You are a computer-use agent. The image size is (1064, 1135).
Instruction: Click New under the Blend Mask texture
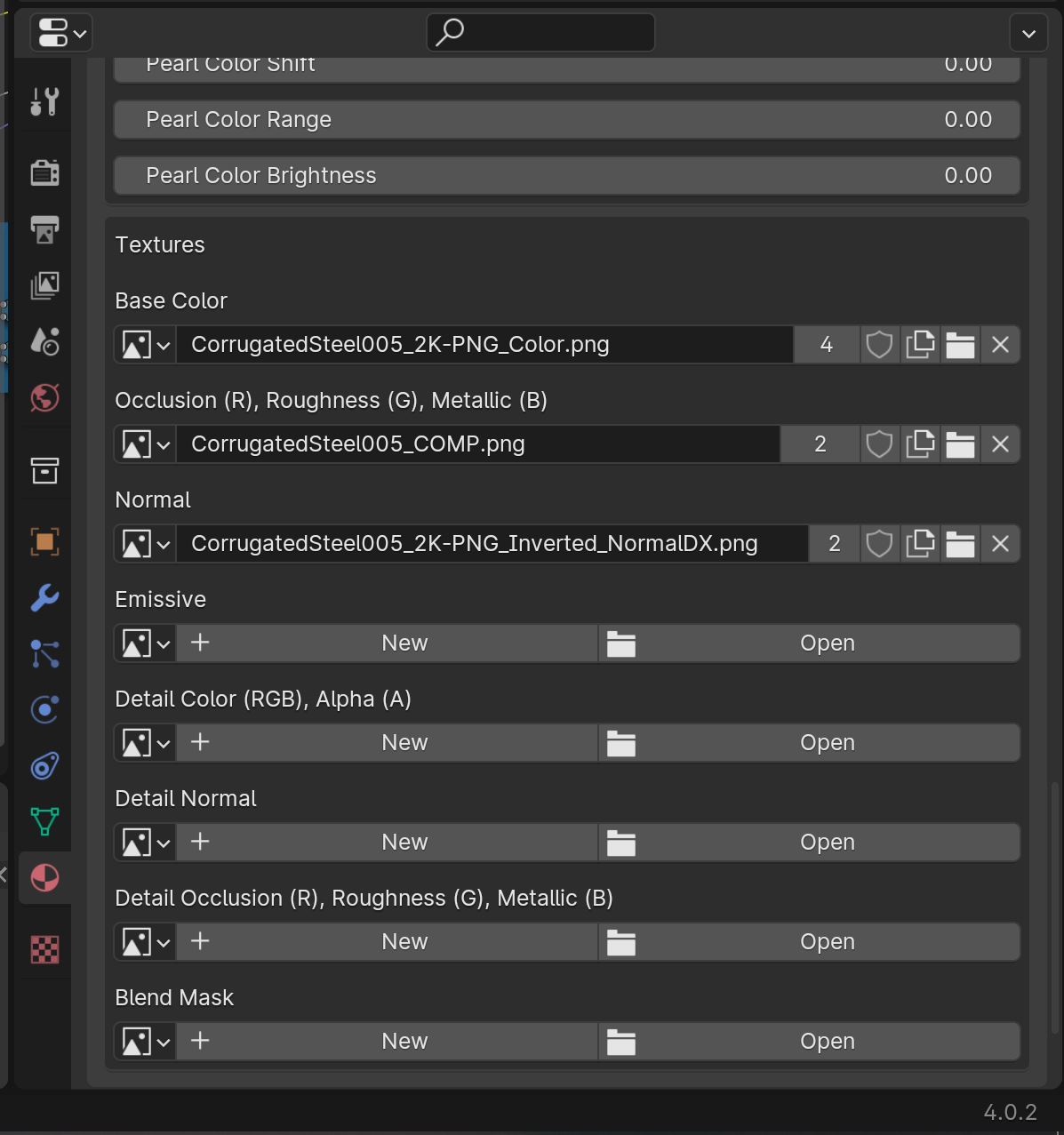404,1041
